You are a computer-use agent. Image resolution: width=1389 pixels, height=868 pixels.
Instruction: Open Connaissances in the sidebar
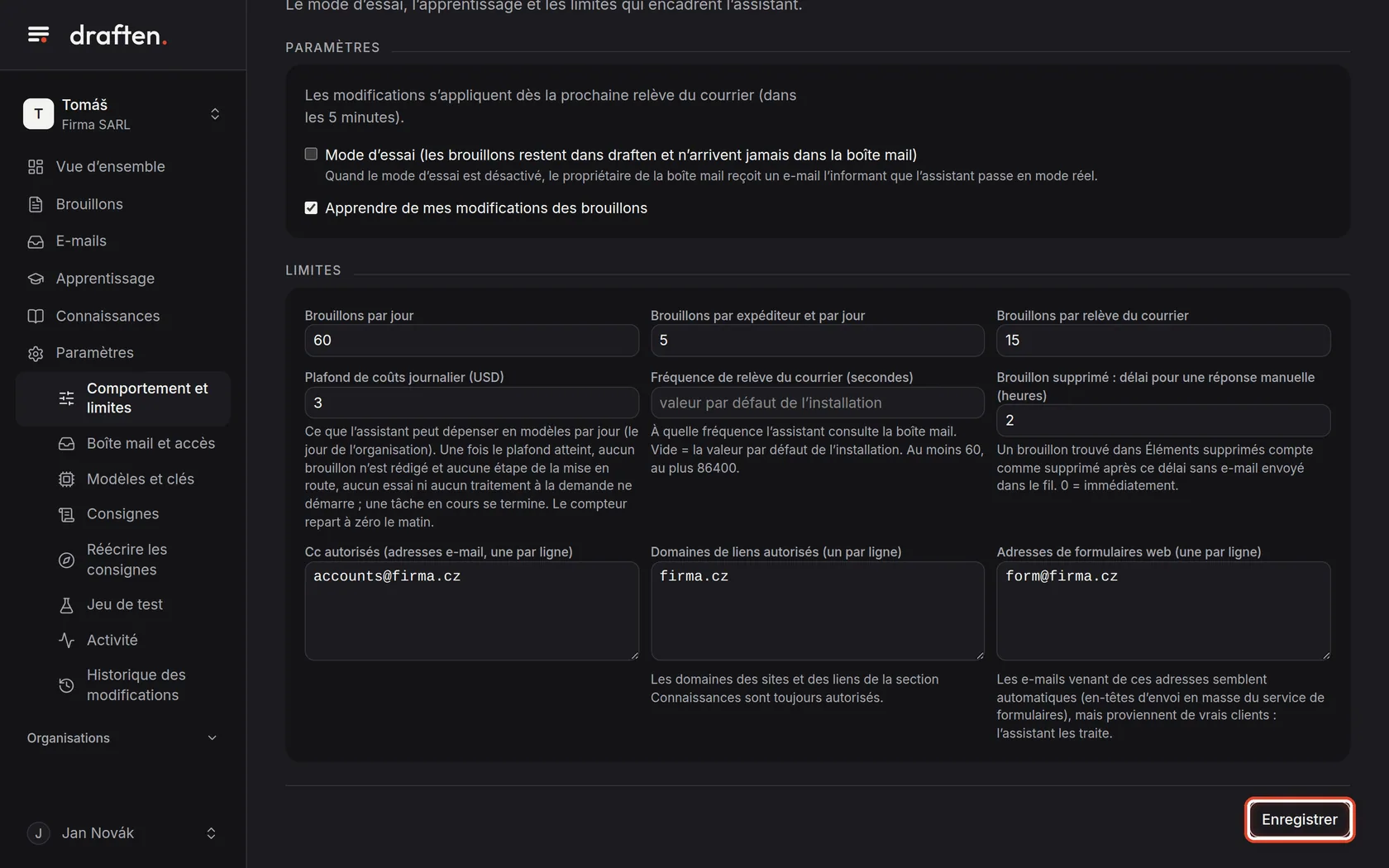(123, 316)
